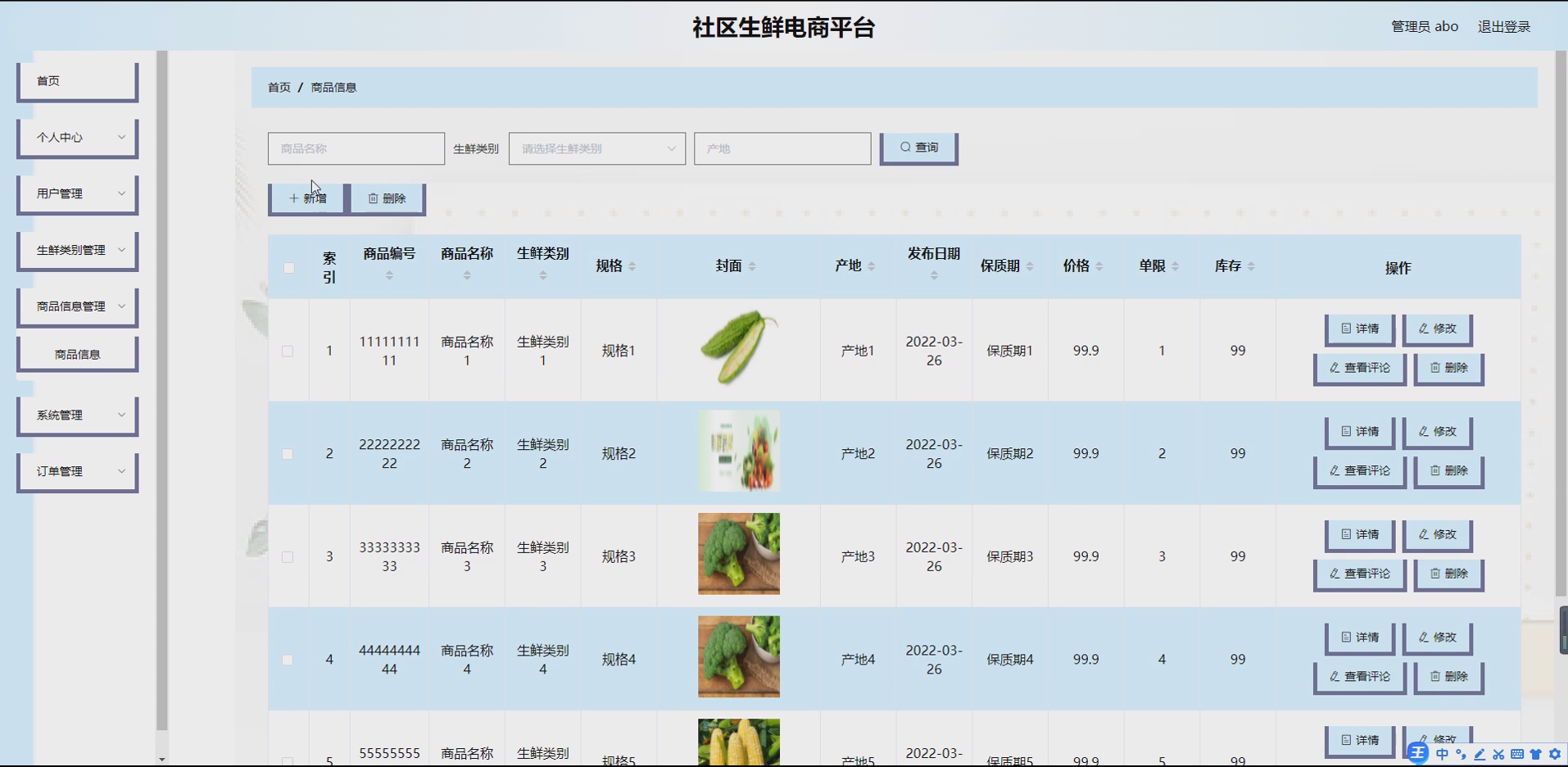Open 详情 for row 商品名称1
The image size is (1568, 767).
[1360, 329]
